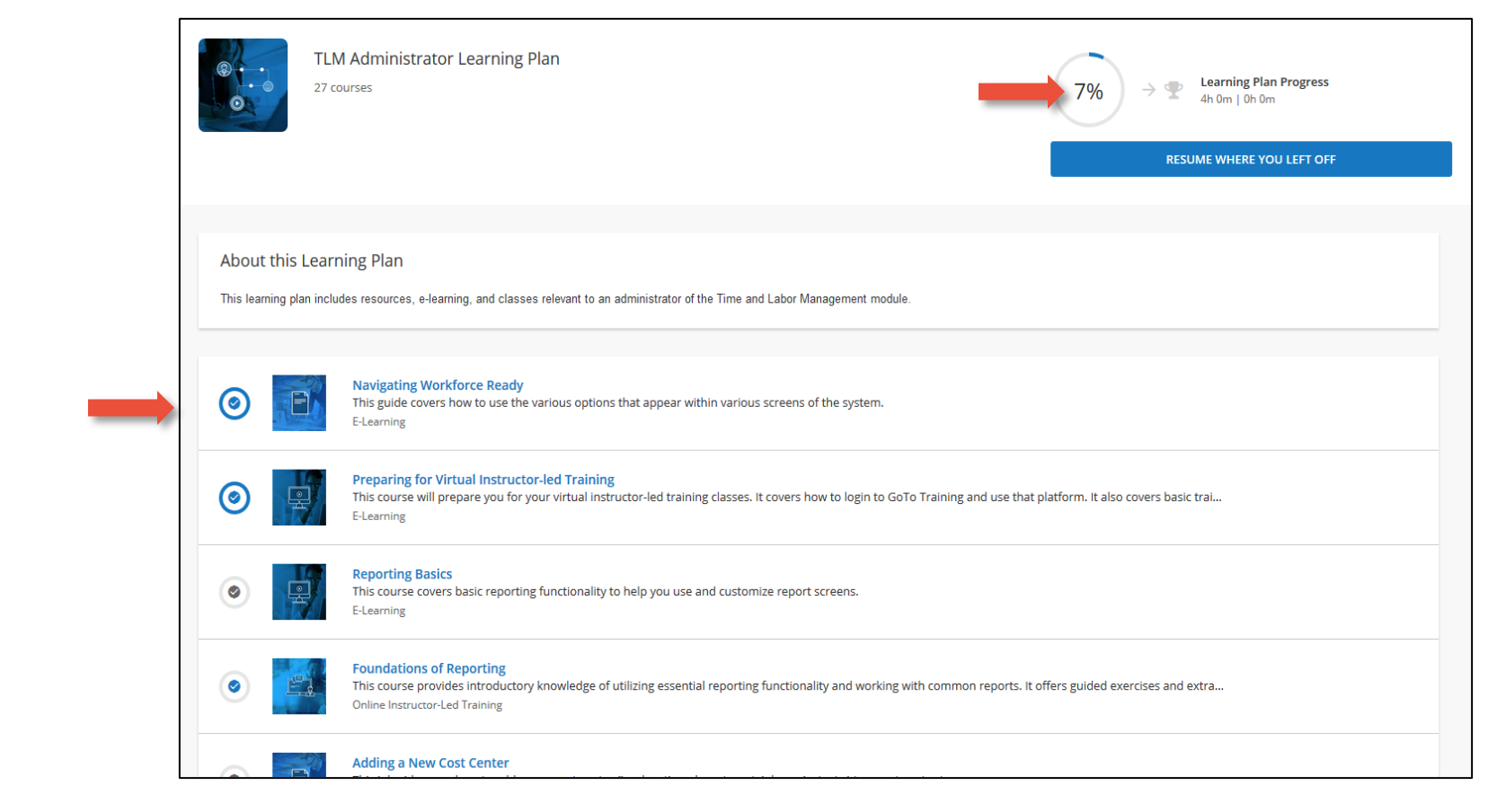Click the Reporting Basics course icon
The image size is (1497, 812).
pos(299,592)
